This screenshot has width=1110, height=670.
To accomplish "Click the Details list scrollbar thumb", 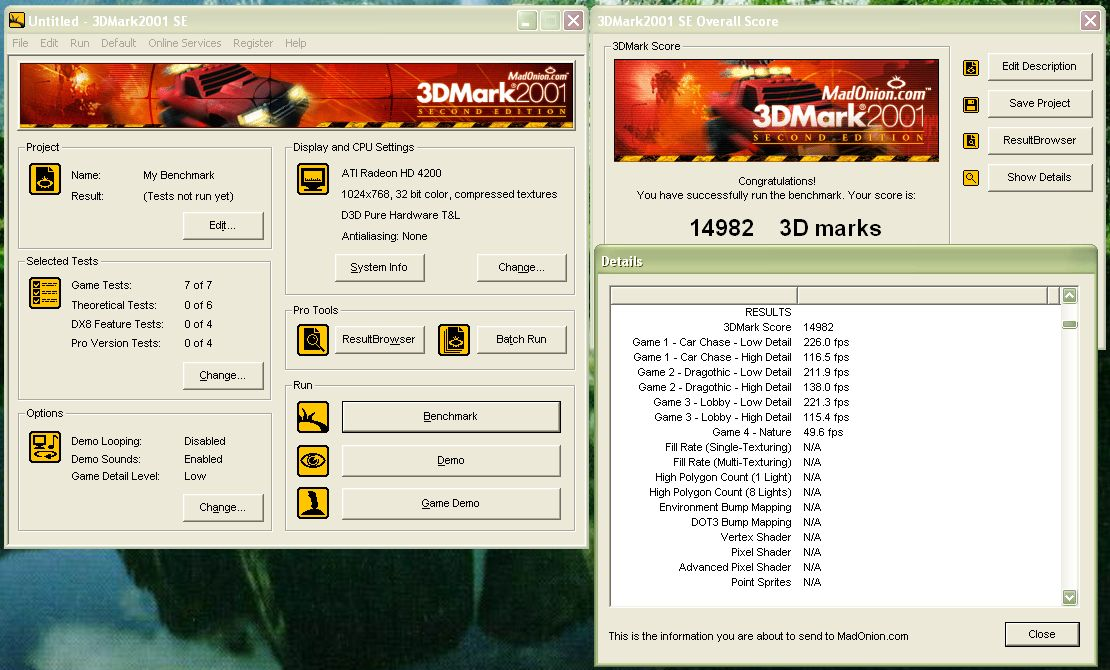I will 1070,324.
